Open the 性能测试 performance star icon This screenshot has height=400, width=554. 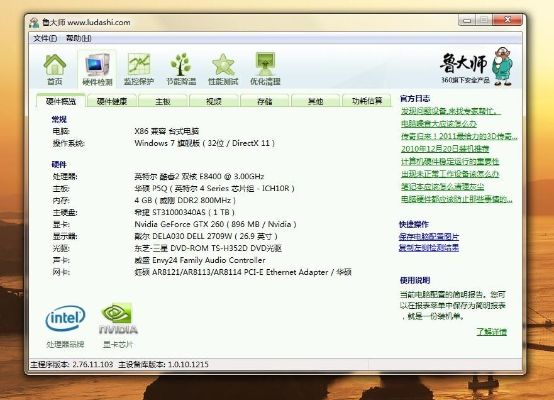pos(223,69)
